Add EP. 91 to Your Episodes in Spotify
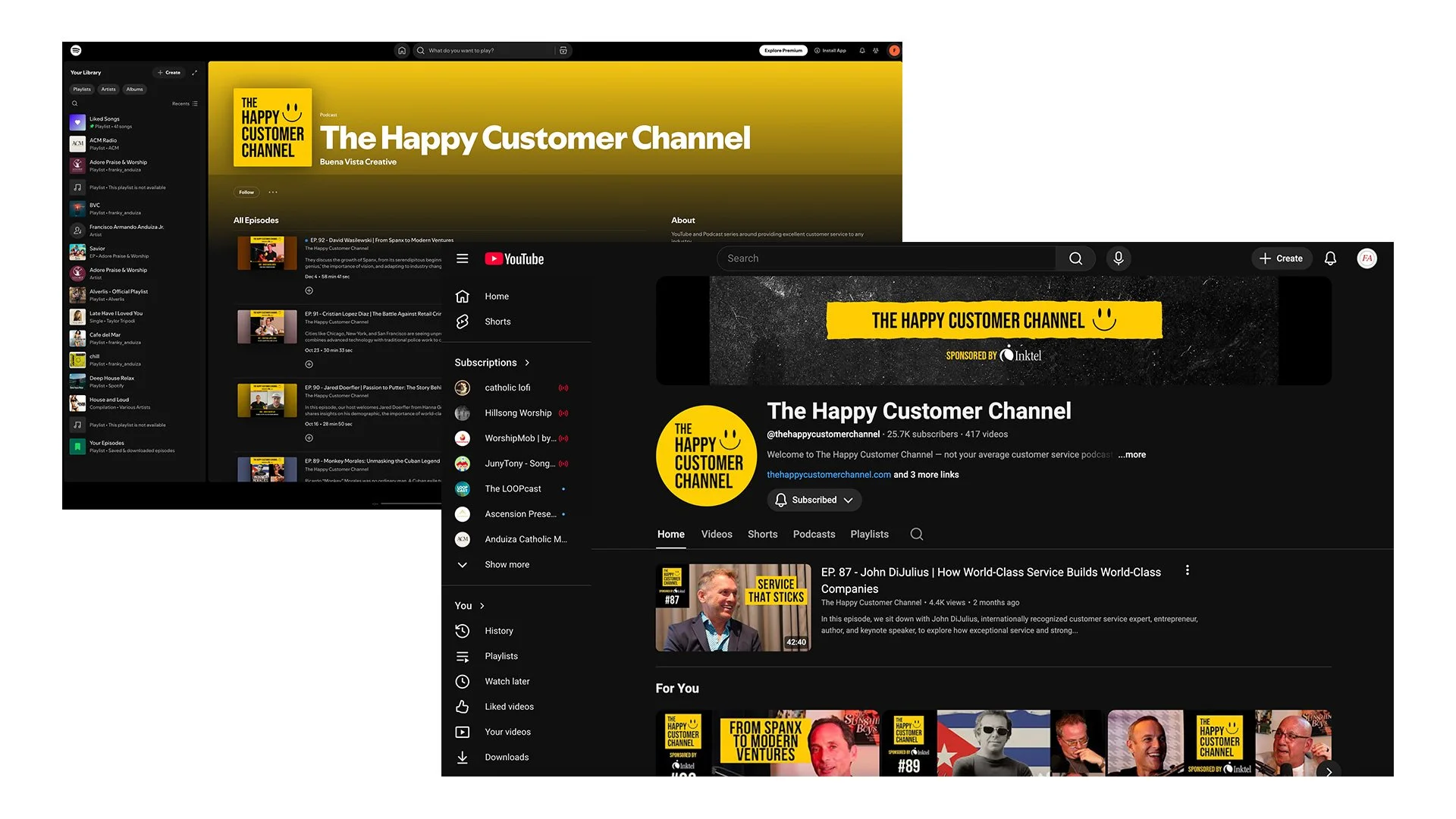Screen dimensions: 1456x819 tap(309, 365)
